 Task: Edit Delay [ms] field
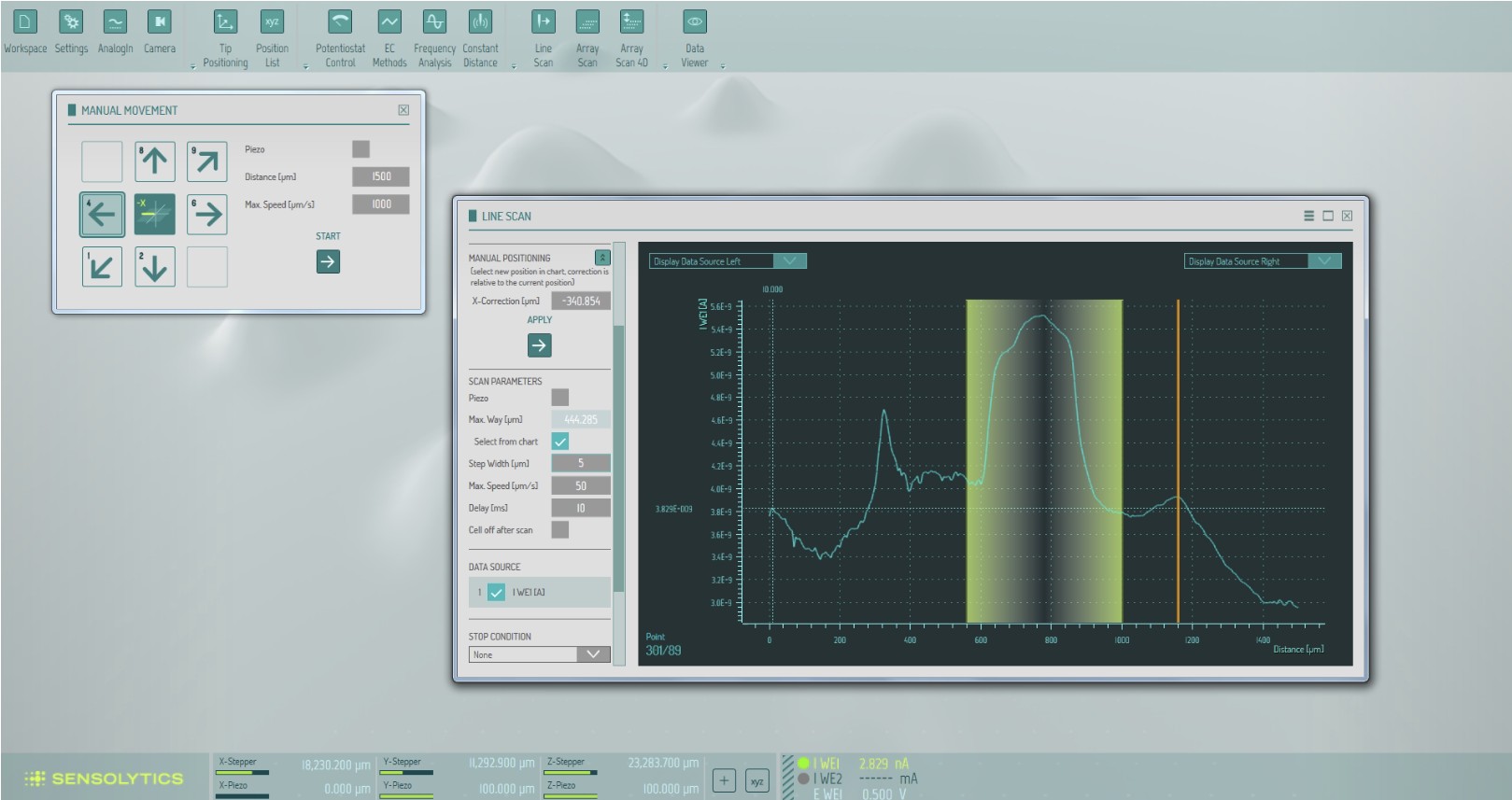click(x=581, y=508)
